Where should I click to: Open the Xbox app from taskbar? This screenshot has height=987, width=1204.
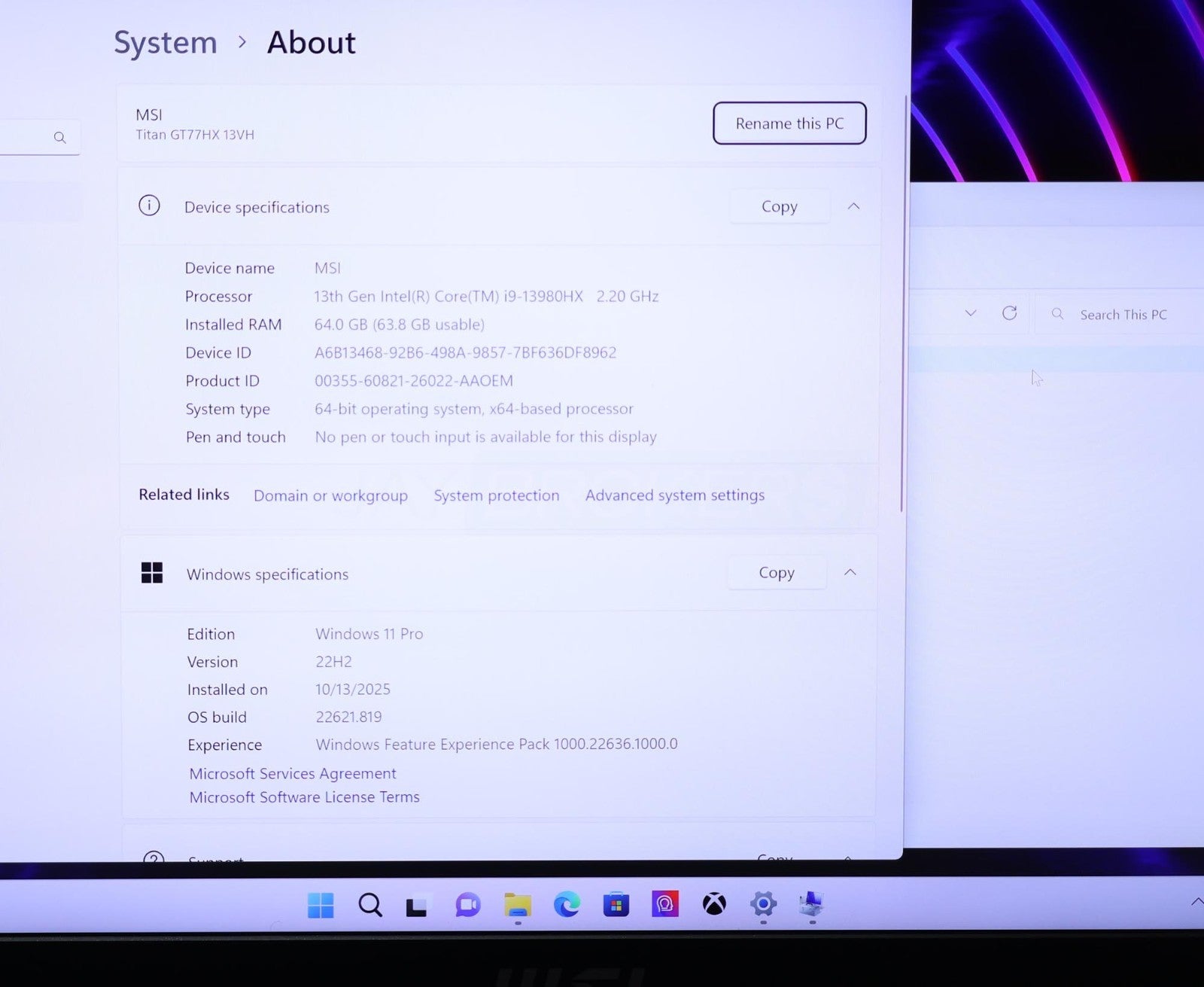point(714,904)
